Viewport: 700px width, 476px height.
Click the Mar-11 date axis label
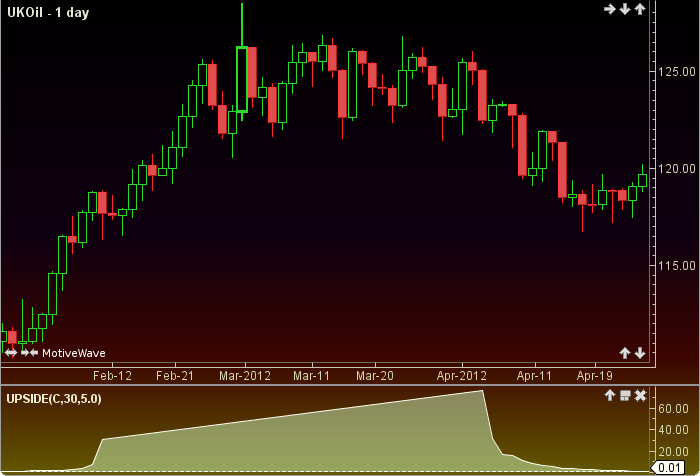point(311,376)
